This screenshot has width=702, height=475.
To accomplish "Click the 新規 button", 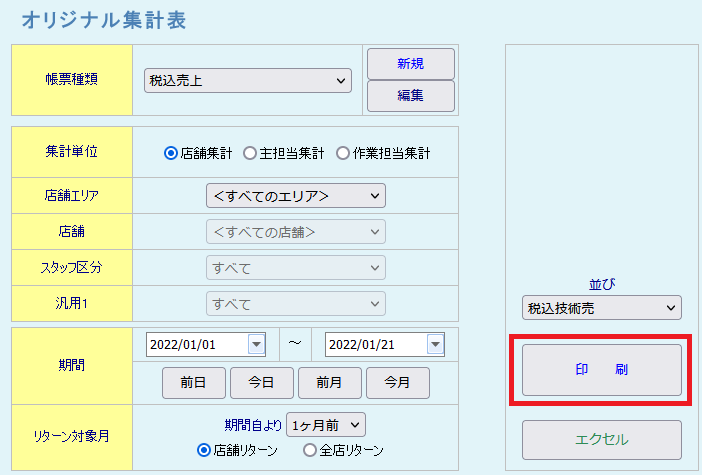I will coord(411,64).
